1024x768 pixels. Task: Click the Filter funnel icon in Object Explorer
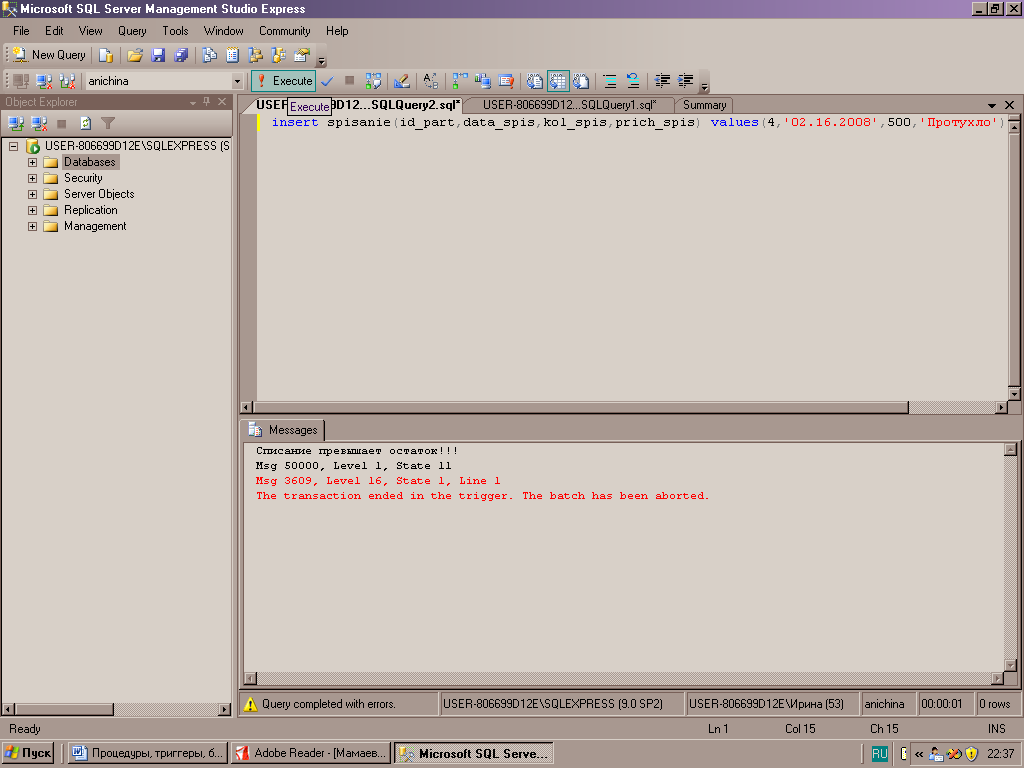coord(108,123)
